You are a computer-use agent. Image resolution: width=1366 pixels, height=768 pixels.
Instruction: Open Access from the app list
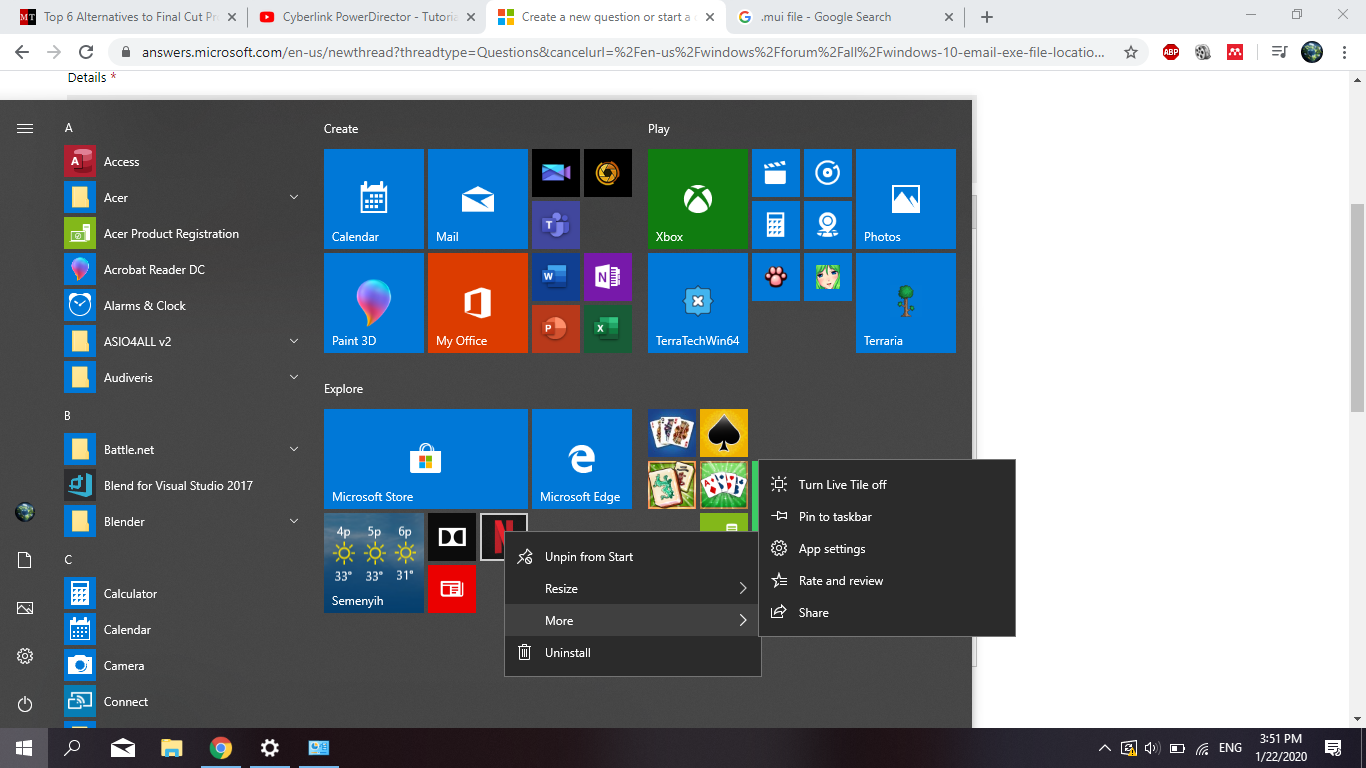point(184,162)
